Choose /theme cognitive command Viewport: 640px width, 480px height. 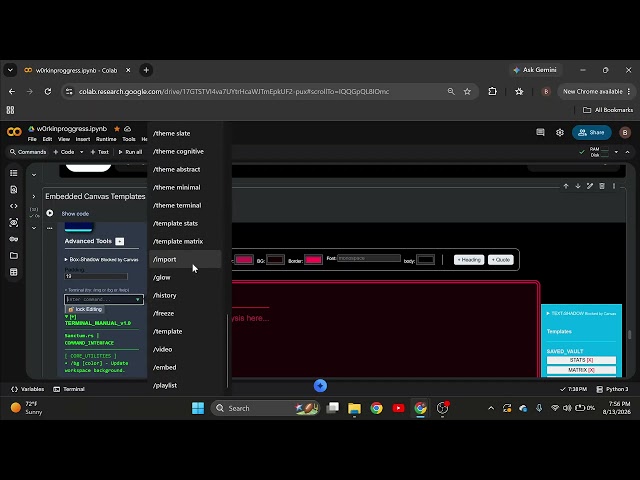point(185,151)
